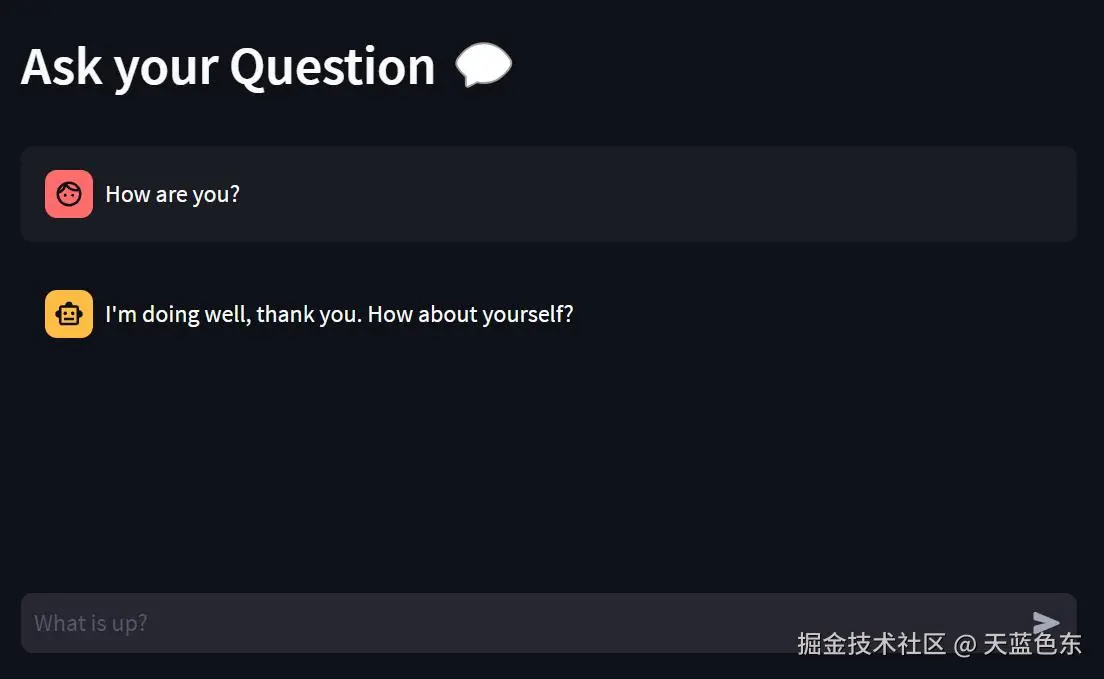Image resolution: width=1104 pixels, height=679 pixels.
Task: Click the word "Ask" in the title
Action: [61, 67]
